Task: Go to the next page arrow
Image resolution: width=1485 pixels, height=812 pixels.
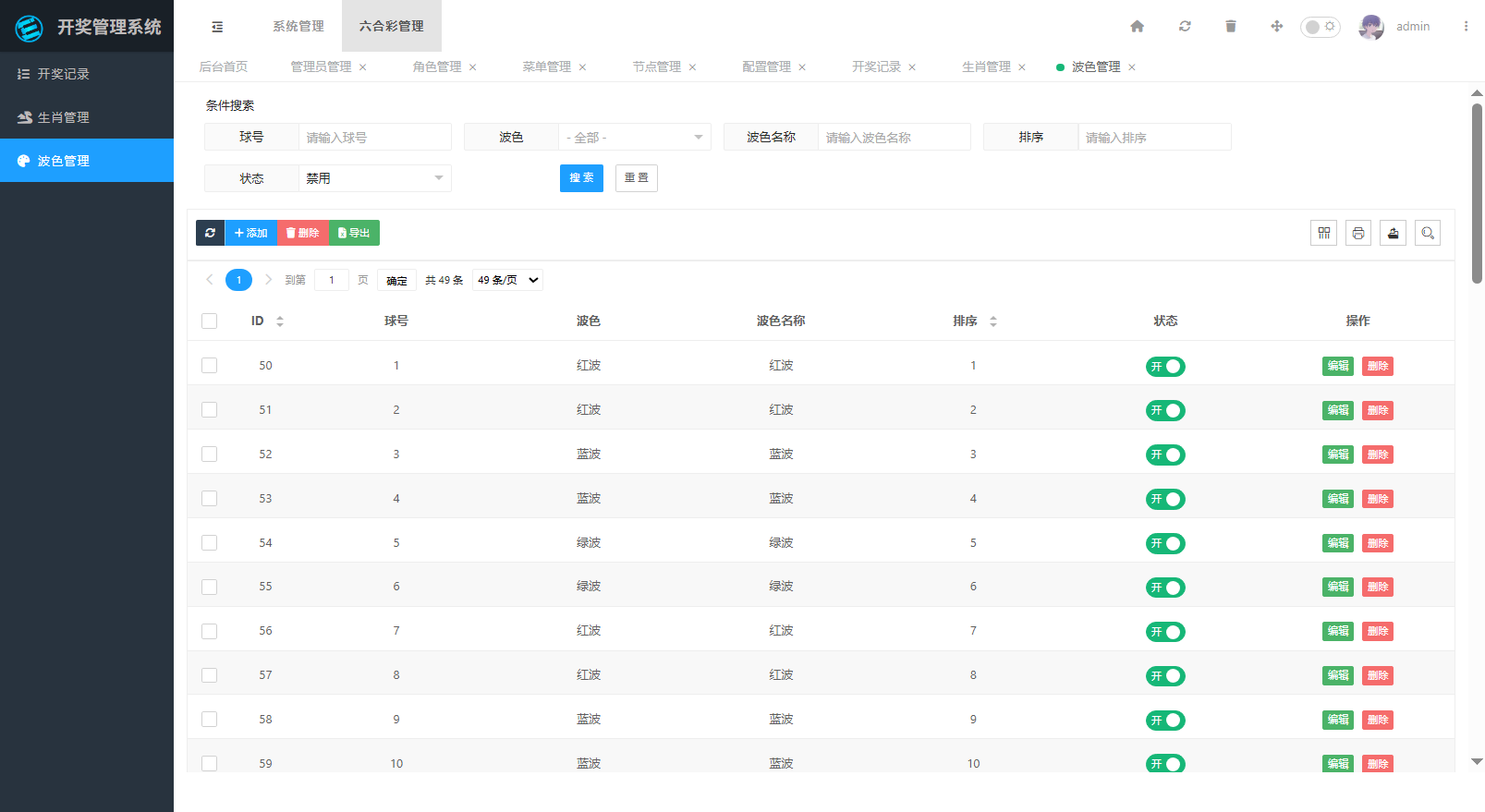Action: click(269, 280)
